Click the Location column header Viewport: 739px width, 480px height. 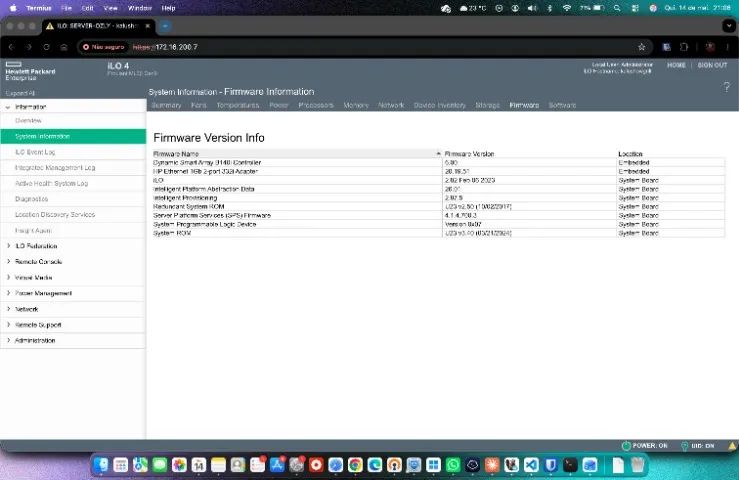pyautogui.click(x=671, y=154)
